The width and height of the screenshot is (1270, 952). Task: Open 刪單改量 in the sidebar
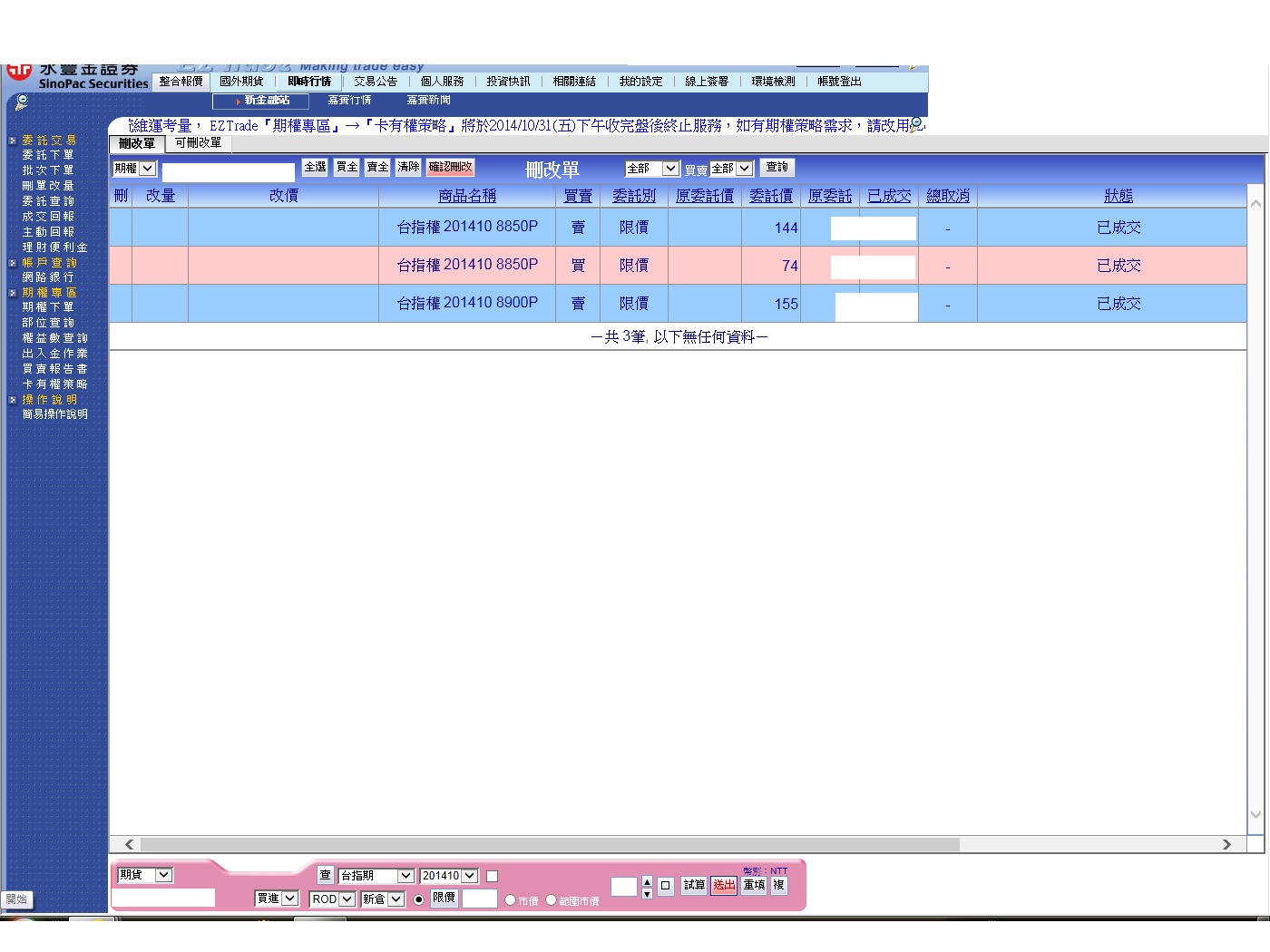(48, 186)
